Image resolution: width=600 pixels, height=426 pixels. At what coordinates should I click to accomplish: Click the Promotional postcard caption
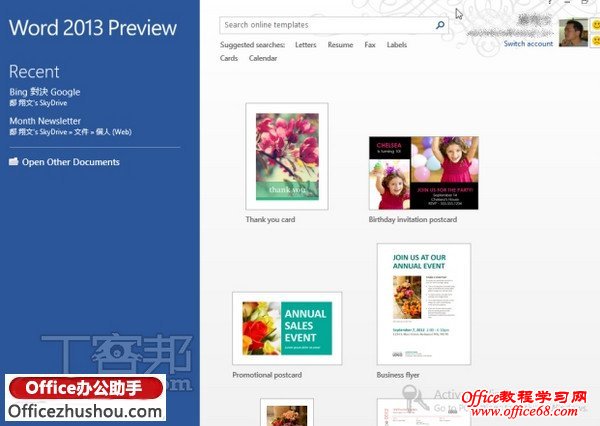pyautogui.click(x=267, y=375)
